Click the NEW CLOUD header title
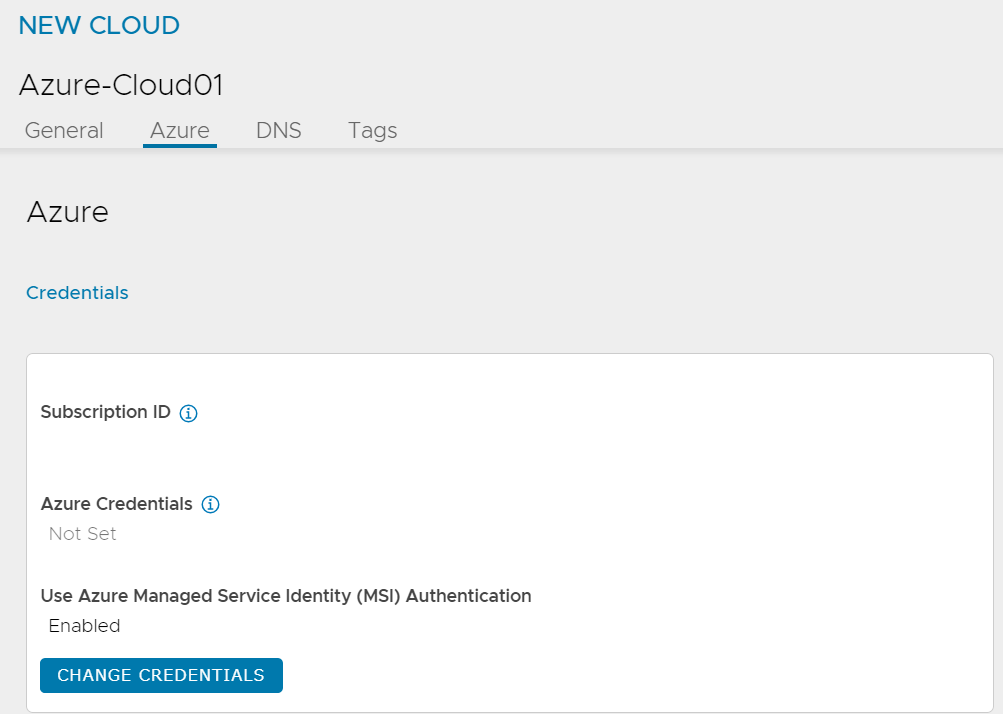Screen dimensions: 1003x714 [99, 26]
